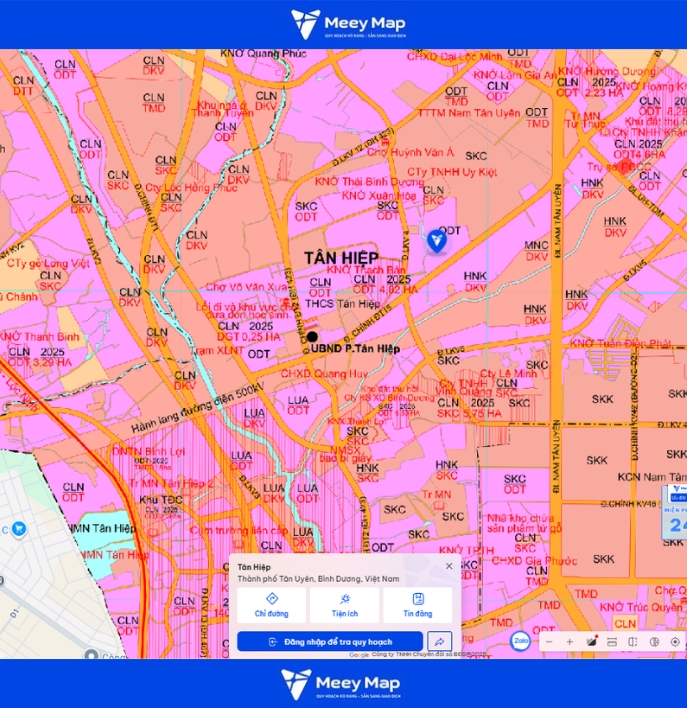Screen dimensions: 687x708
Task: Click the 'CTy gỗ Long Việt' label
Action: (x=48, y=263)
